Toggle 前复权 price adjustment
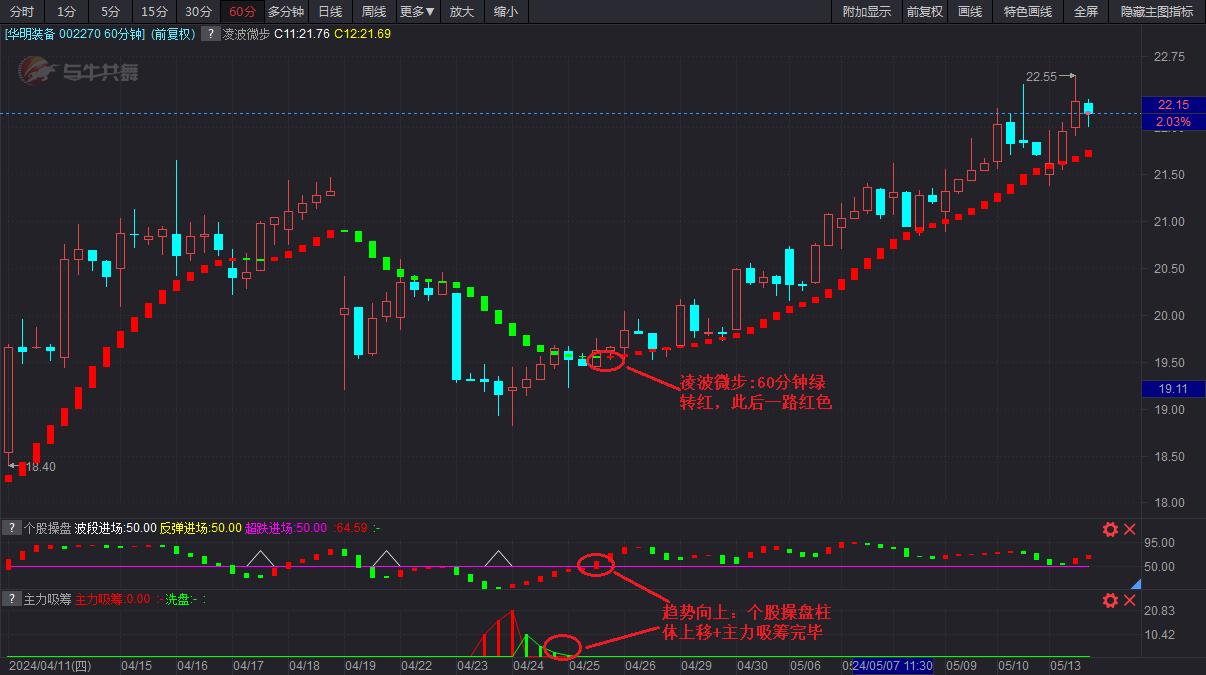The width and height of the screenshot is (1206, 675). (x=925, y=12)
